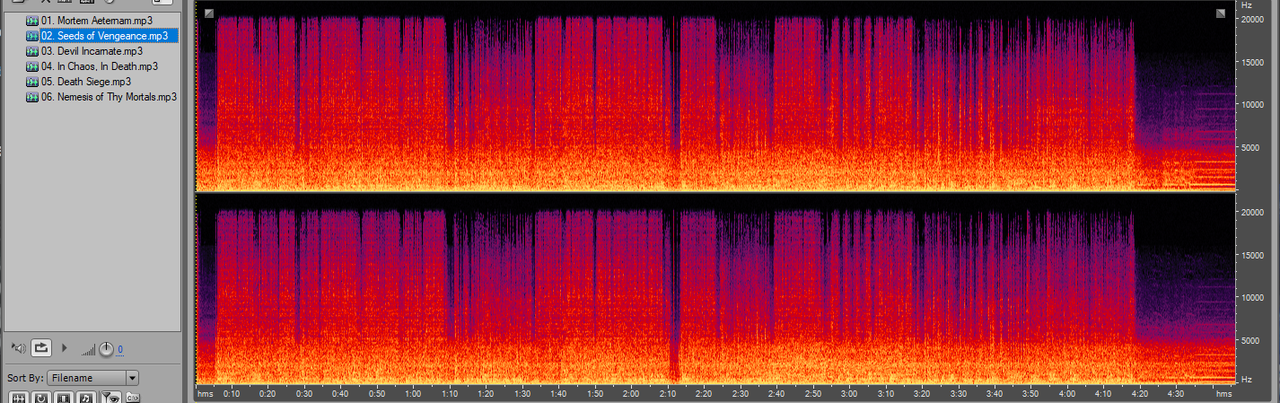The image size is (1280, 403).
Task: Toggle the Auto-Play speaker icon
Action: click(19, 348)
